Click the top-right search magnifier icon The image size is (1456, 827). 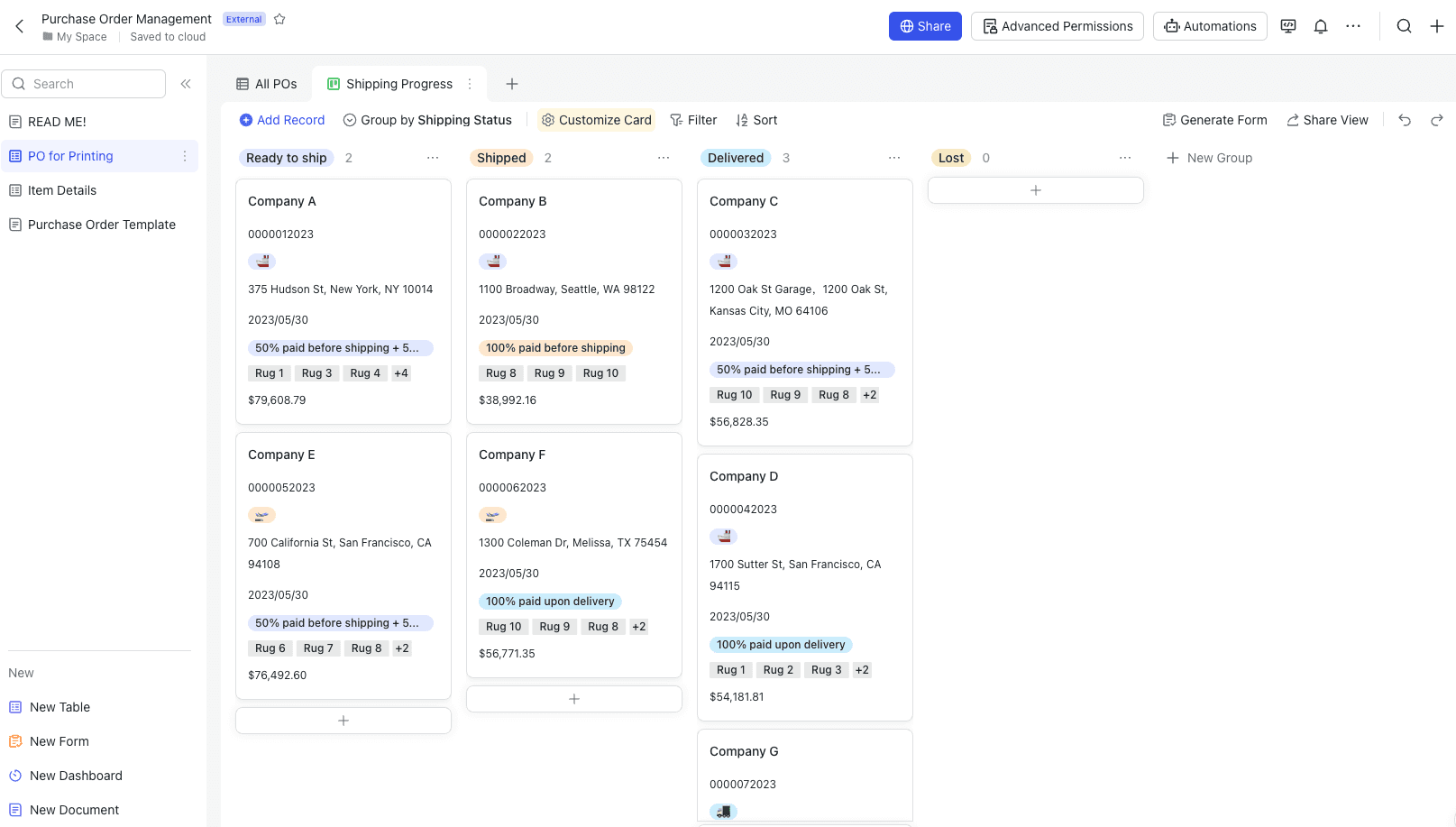coord(1404,26)
